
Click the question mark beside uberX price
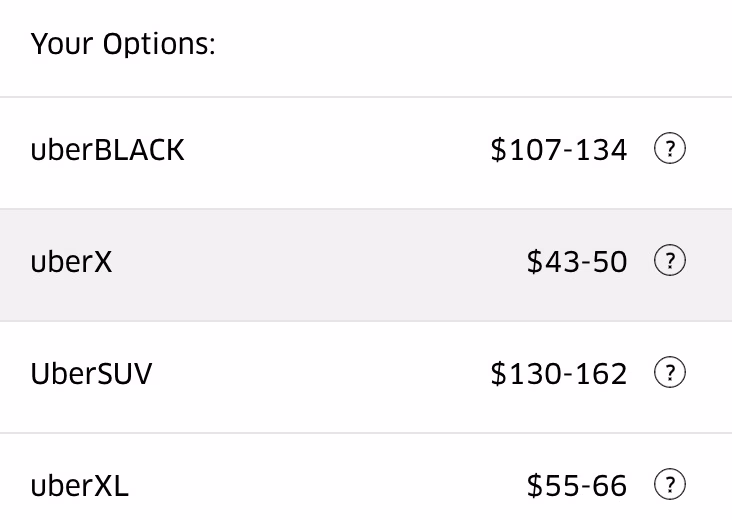coord(669,262)
